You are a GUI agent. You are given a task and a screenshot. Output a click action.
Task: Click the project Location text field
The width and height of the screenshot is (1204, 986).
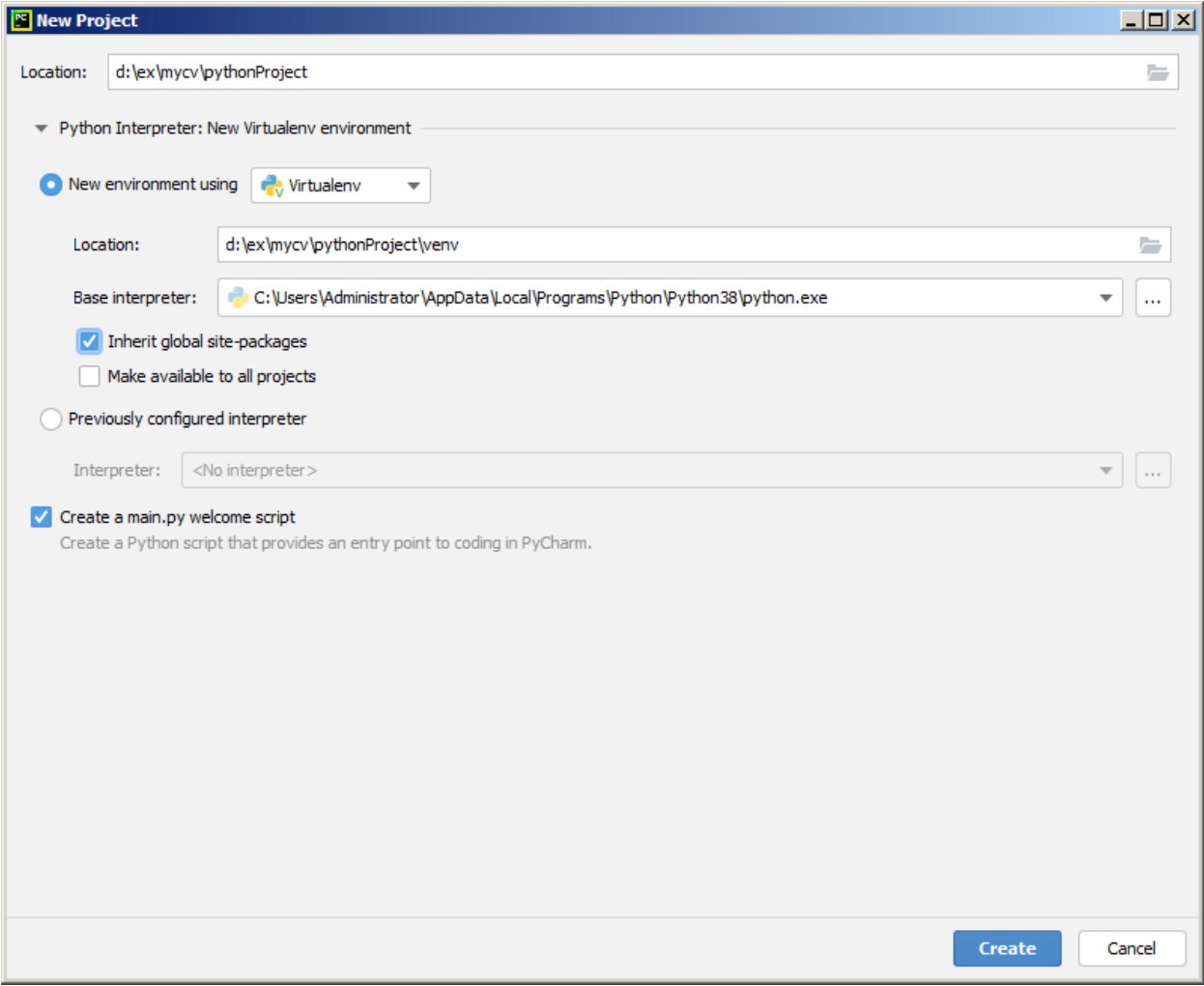(618, 72)
